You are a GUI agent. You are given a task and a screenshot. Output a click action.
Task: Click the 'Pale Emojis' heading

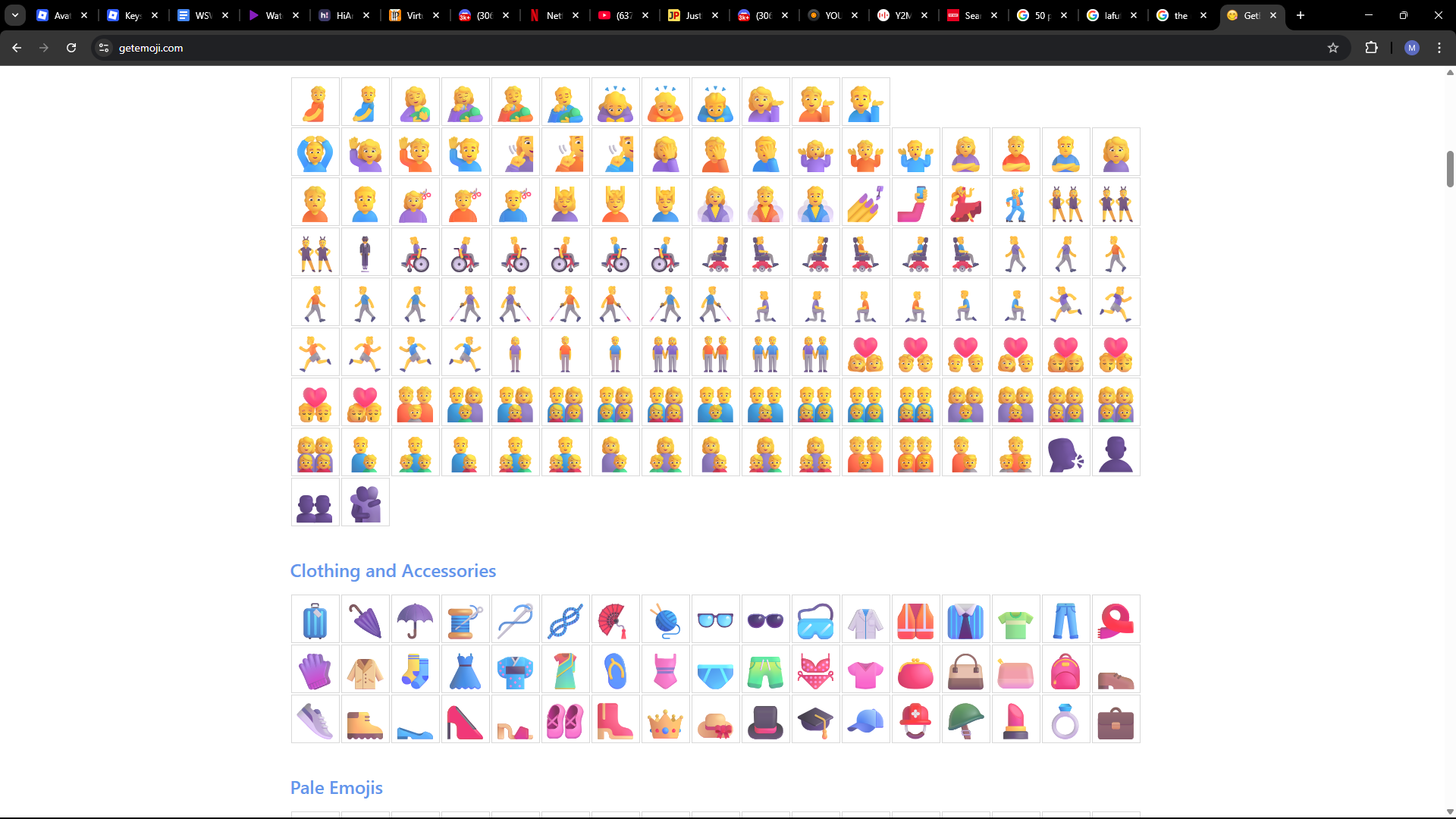coord(337,788)
